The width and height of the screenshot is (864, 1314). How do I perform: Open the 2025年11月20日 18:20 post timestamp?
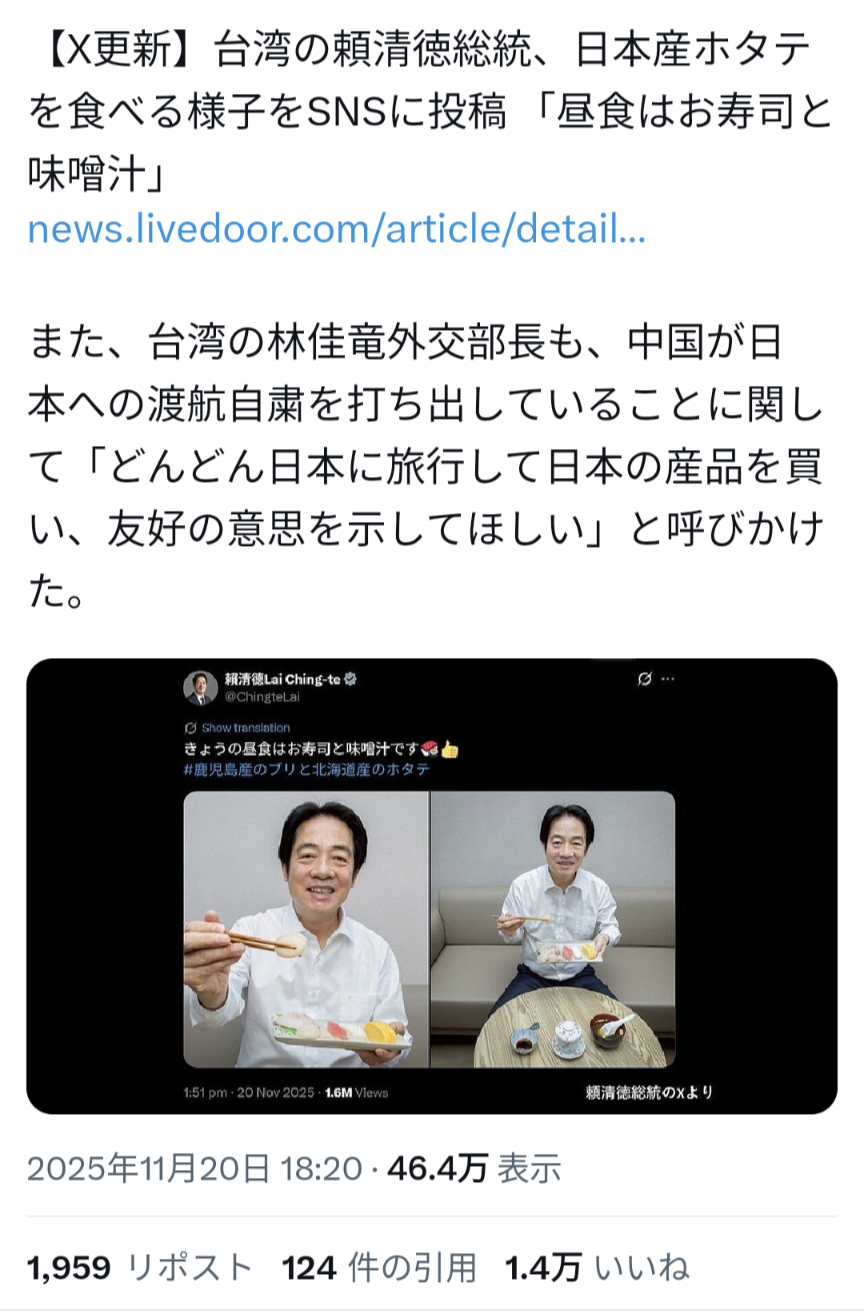(x=194, y=1168)
